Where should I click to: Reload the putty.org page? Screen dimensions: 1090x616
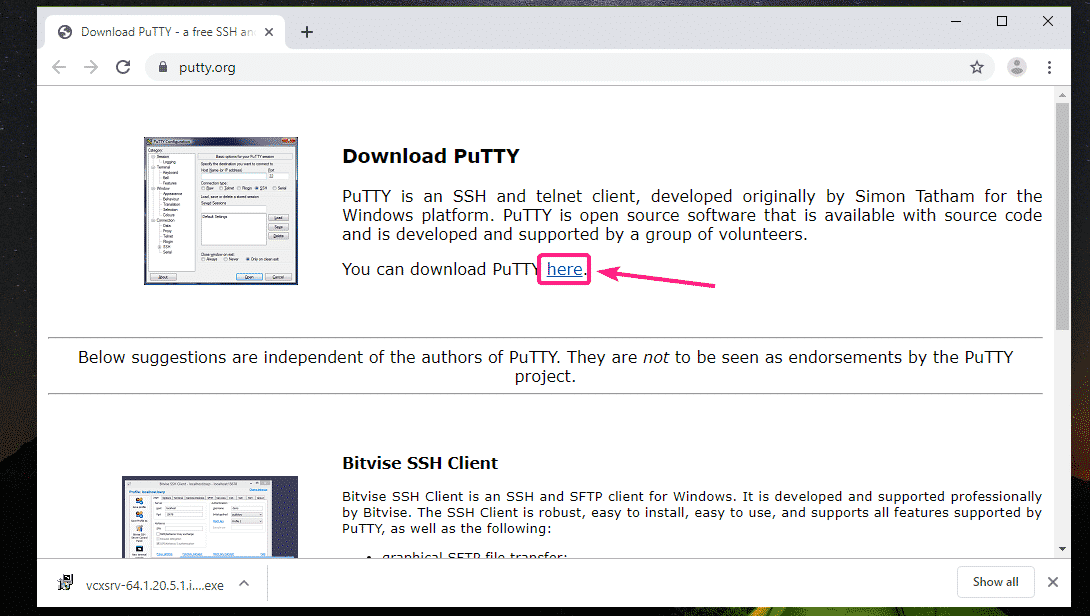coord(123,67)
